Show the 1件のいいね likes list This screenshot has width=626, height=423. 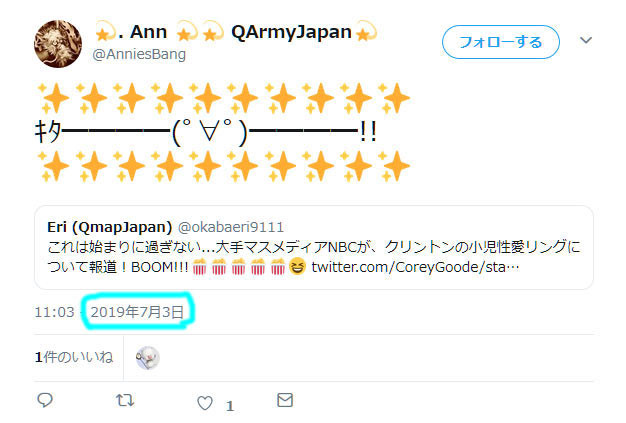74,357
